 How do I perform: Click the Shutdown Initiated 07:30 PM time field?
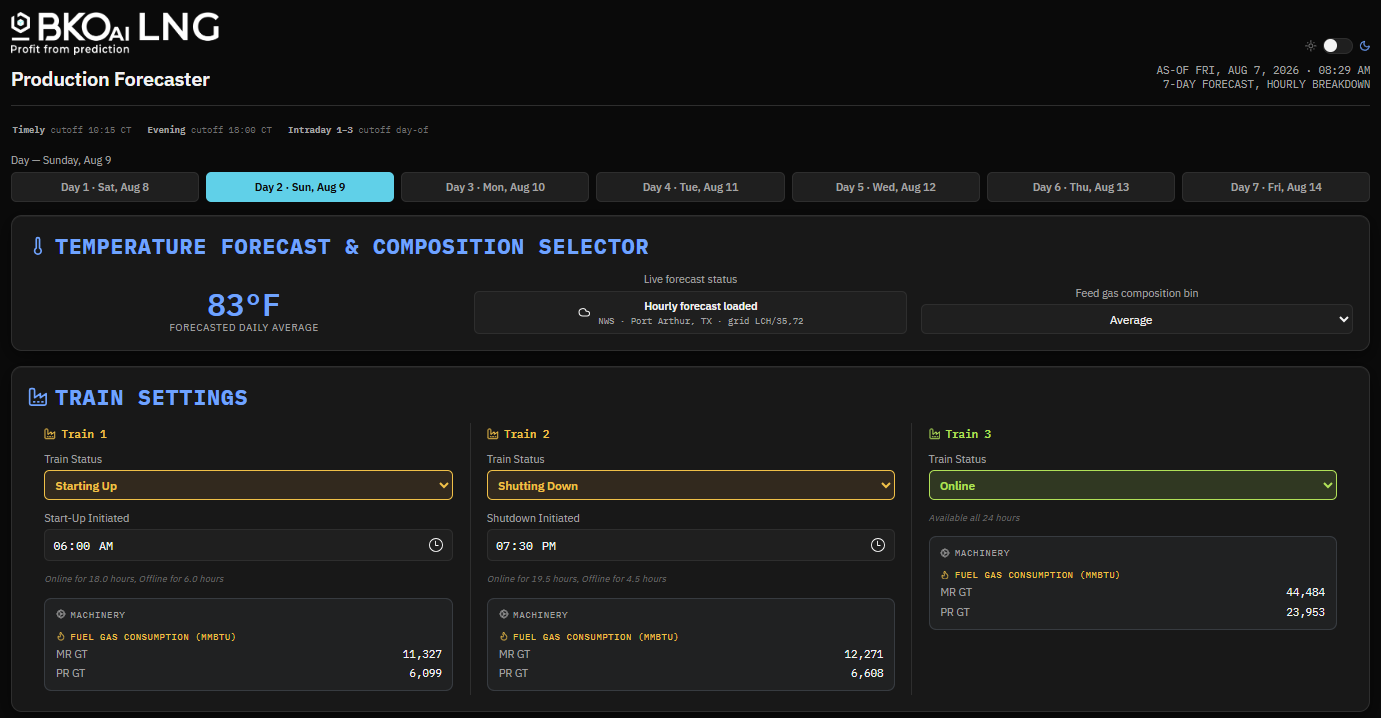pos(691,545)
